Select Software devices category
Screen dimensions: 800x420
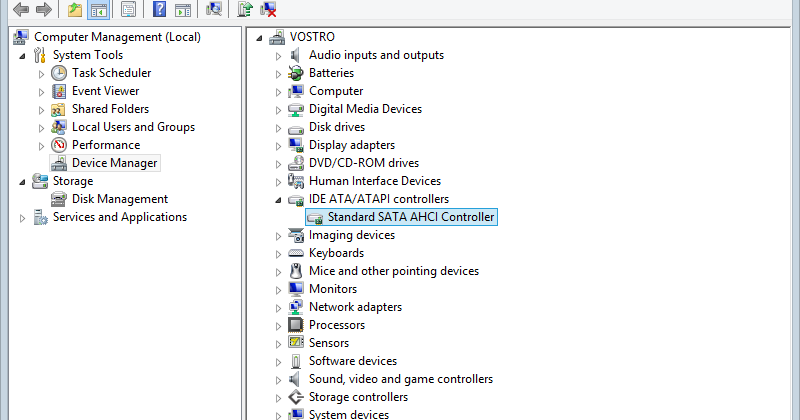(353, 361)
